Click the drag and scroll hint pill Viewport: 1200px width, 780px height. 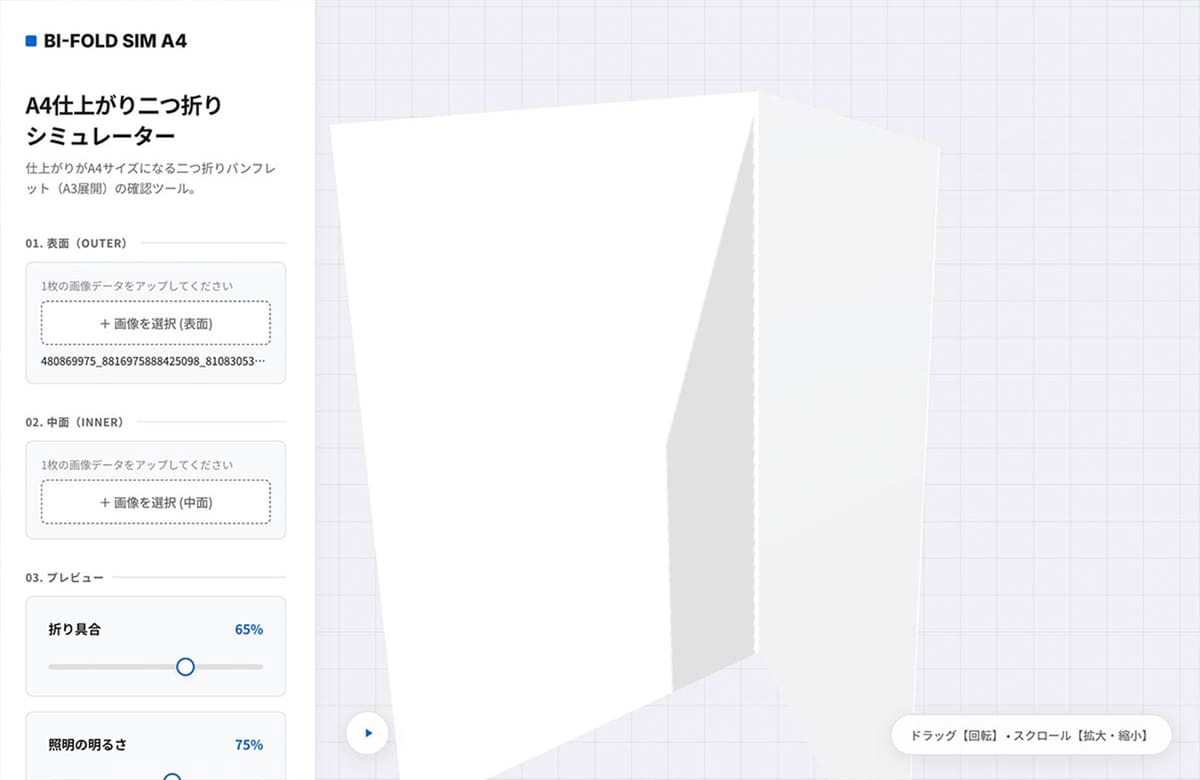[1031, 735]
